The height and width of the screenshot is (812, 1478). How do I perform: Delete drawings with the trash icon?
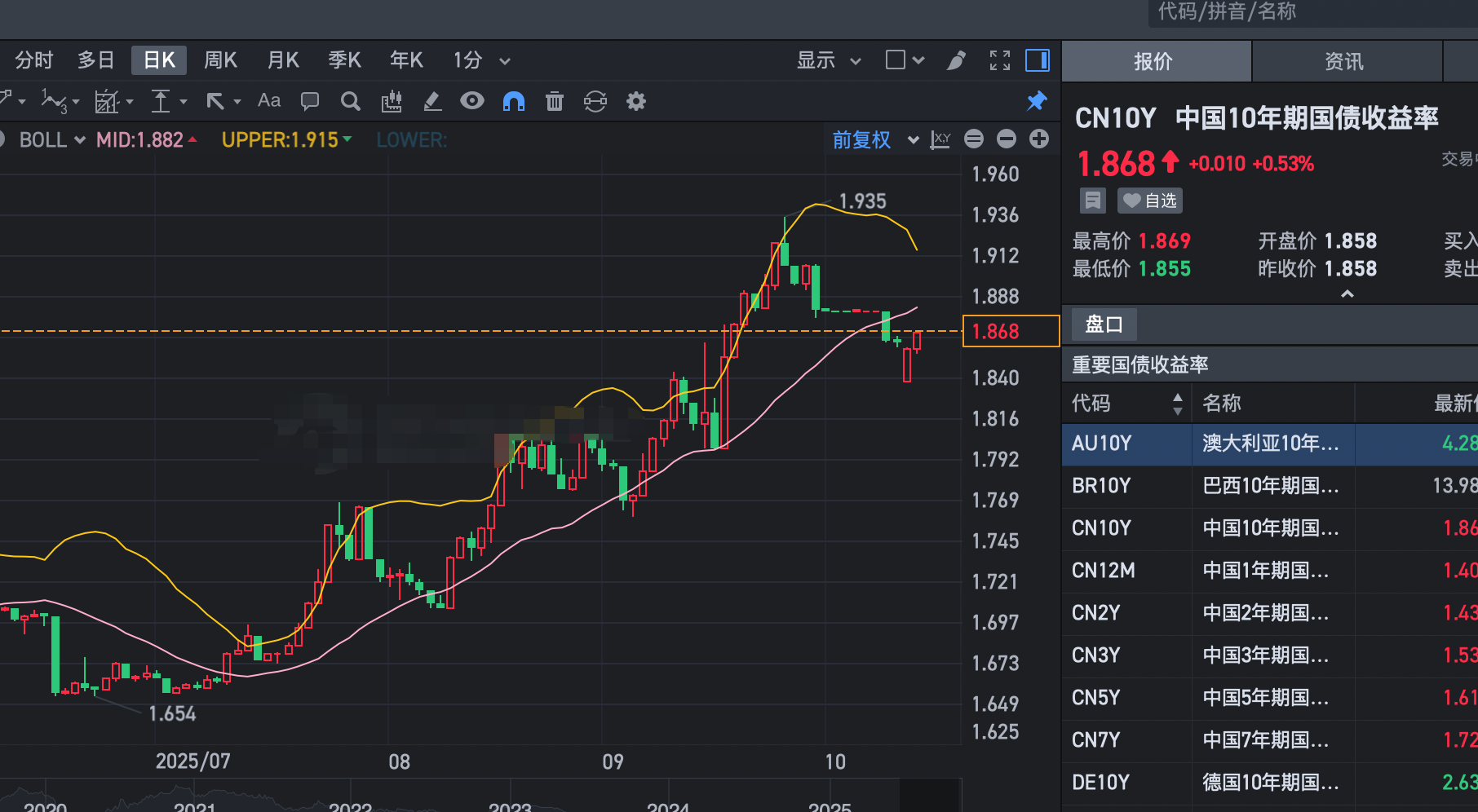tap(555, 101)
